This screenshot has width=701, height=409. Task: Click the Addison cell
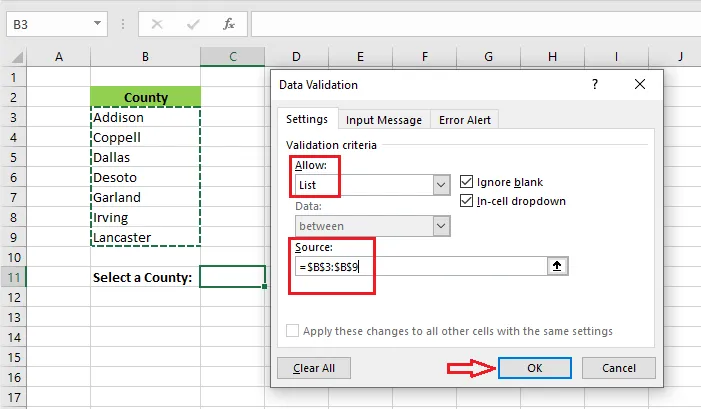(145, 118)
